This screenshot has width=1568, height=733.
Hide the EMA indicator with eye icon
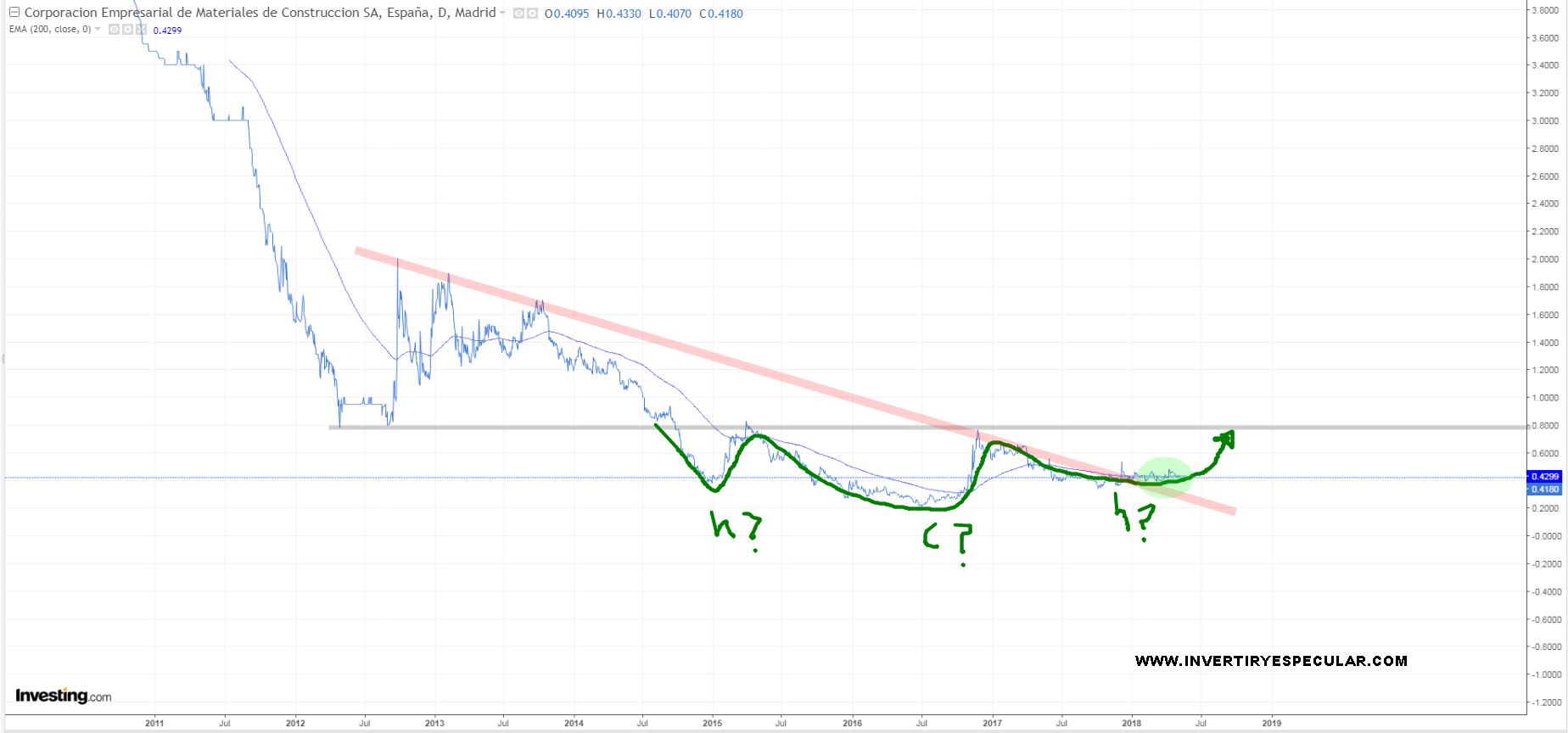[x=114, y=30]
